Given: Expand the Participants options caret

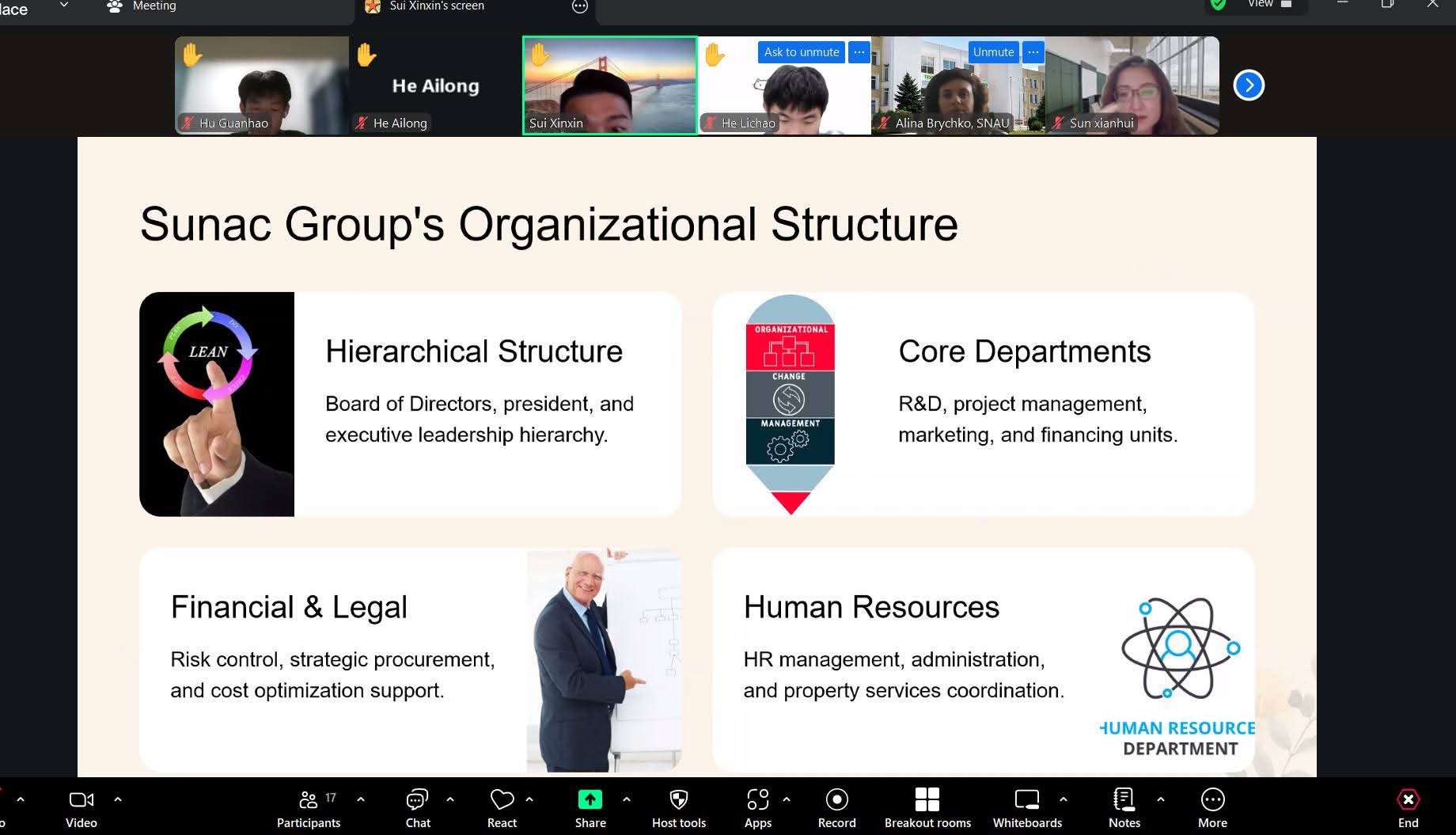Looking at the screenshot, I should (361, 799).
